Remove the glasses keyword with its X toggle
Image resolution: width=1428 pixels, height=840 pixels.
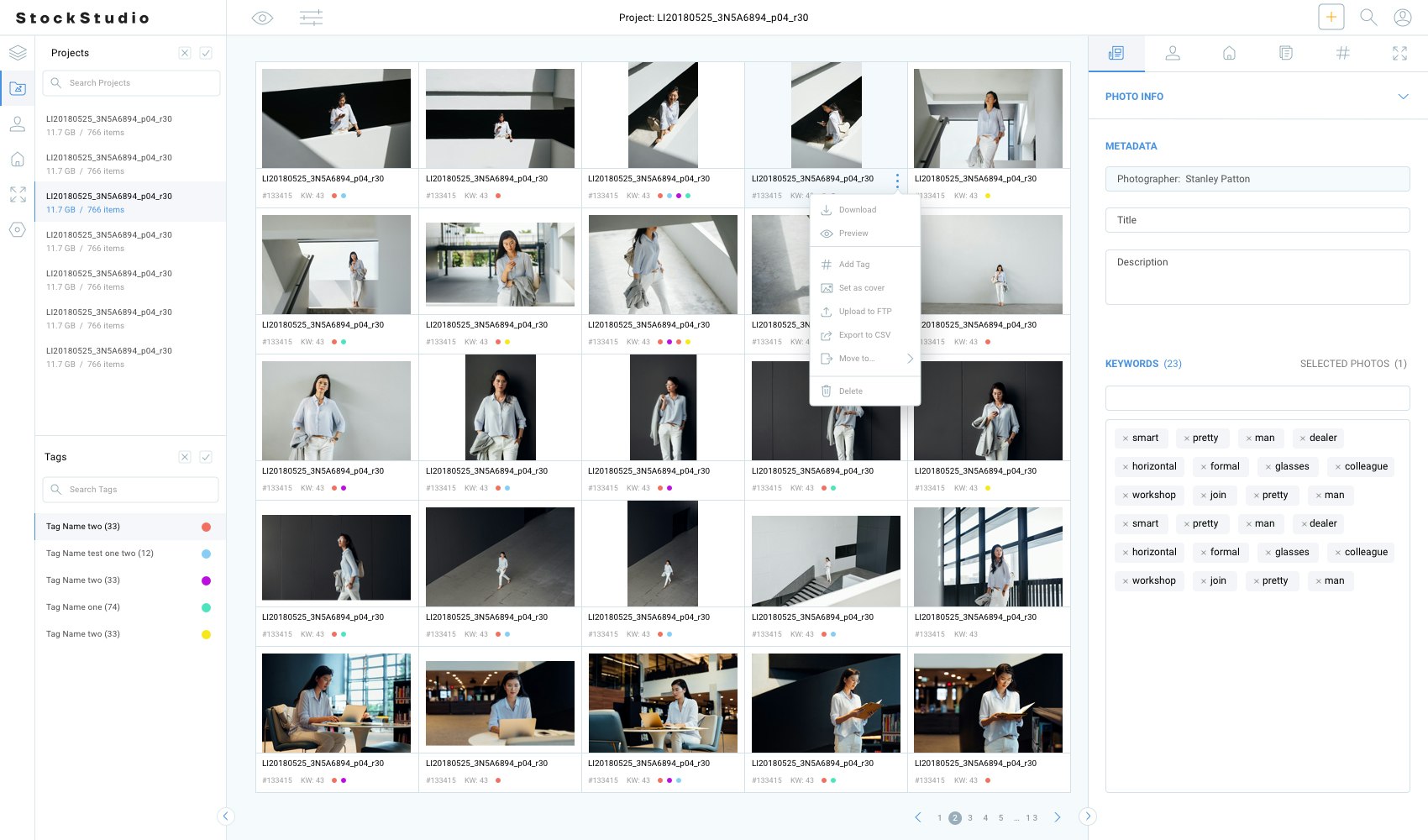1270,466
